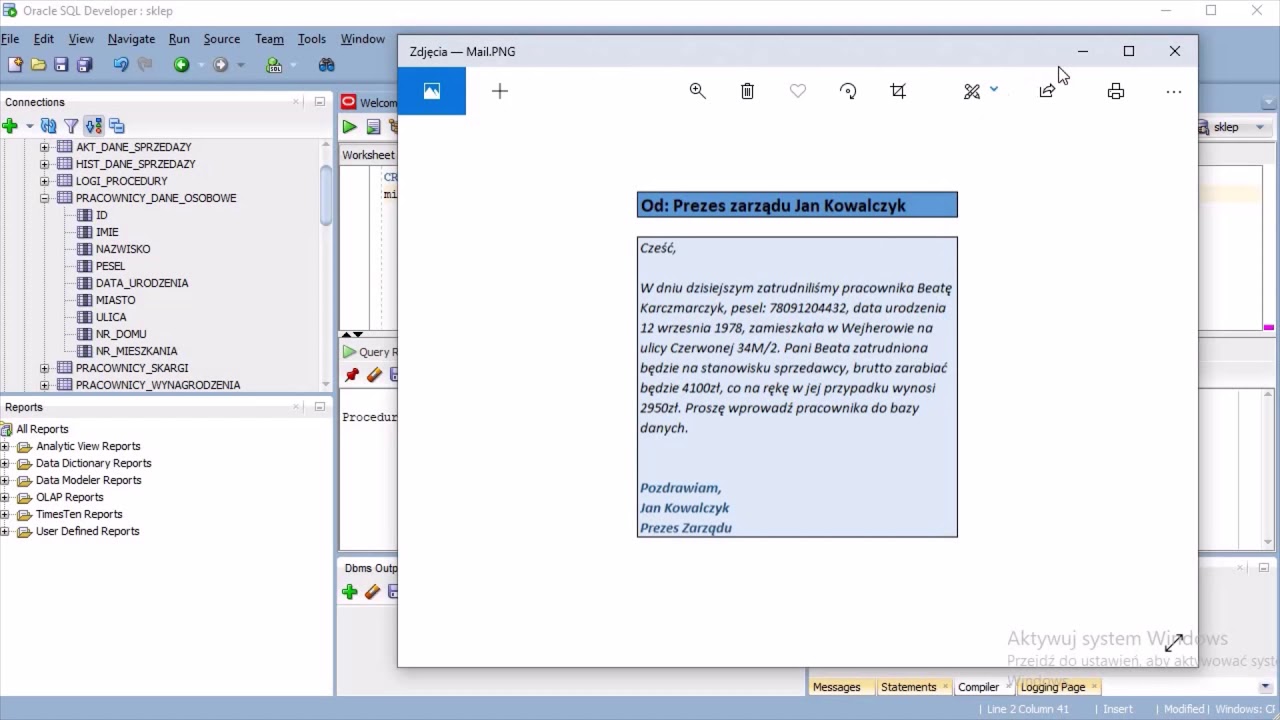This screenshot has width=1280, height=720.
Task: Crop the photo in Zdjęcia
Action: [898, 91]
